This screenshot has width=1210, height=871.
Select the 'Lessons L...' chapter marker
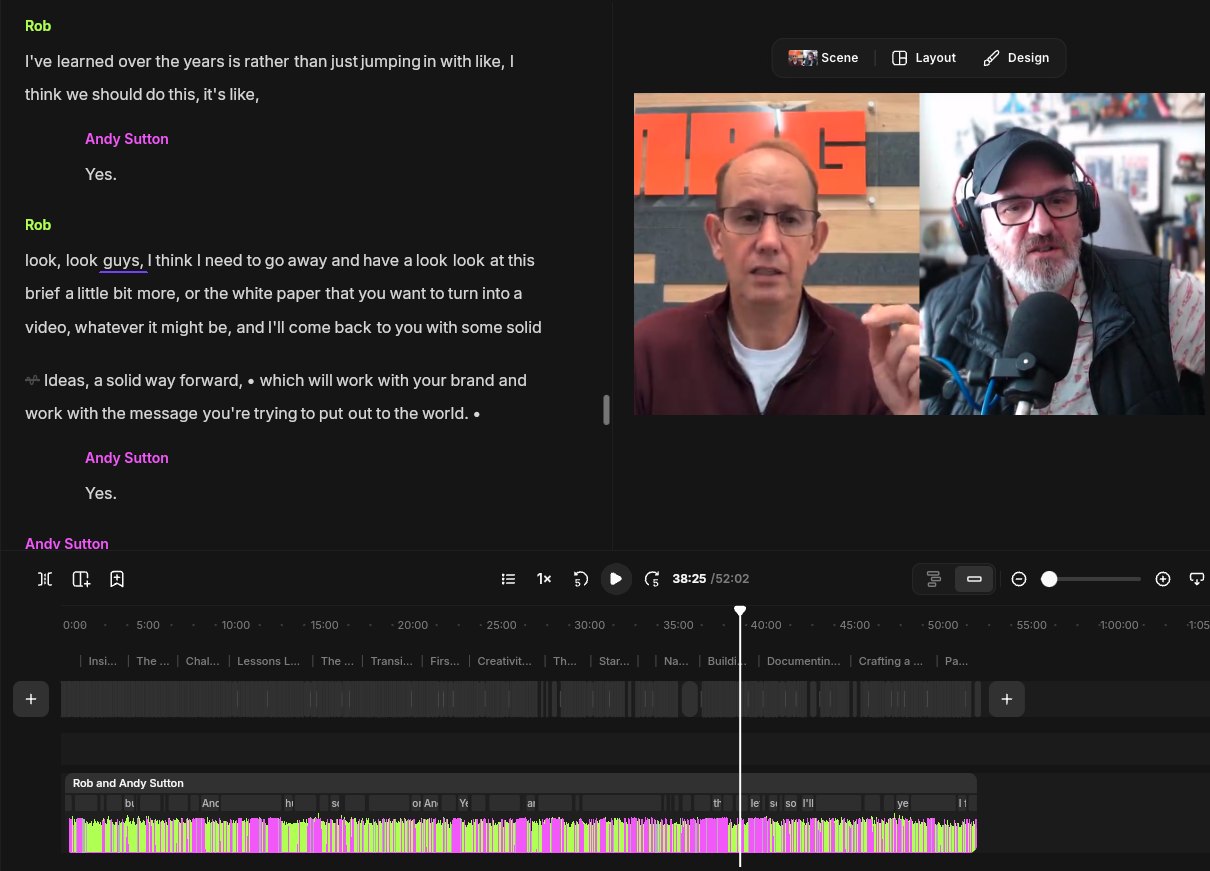pyautogui.click(x=268, y=661)
